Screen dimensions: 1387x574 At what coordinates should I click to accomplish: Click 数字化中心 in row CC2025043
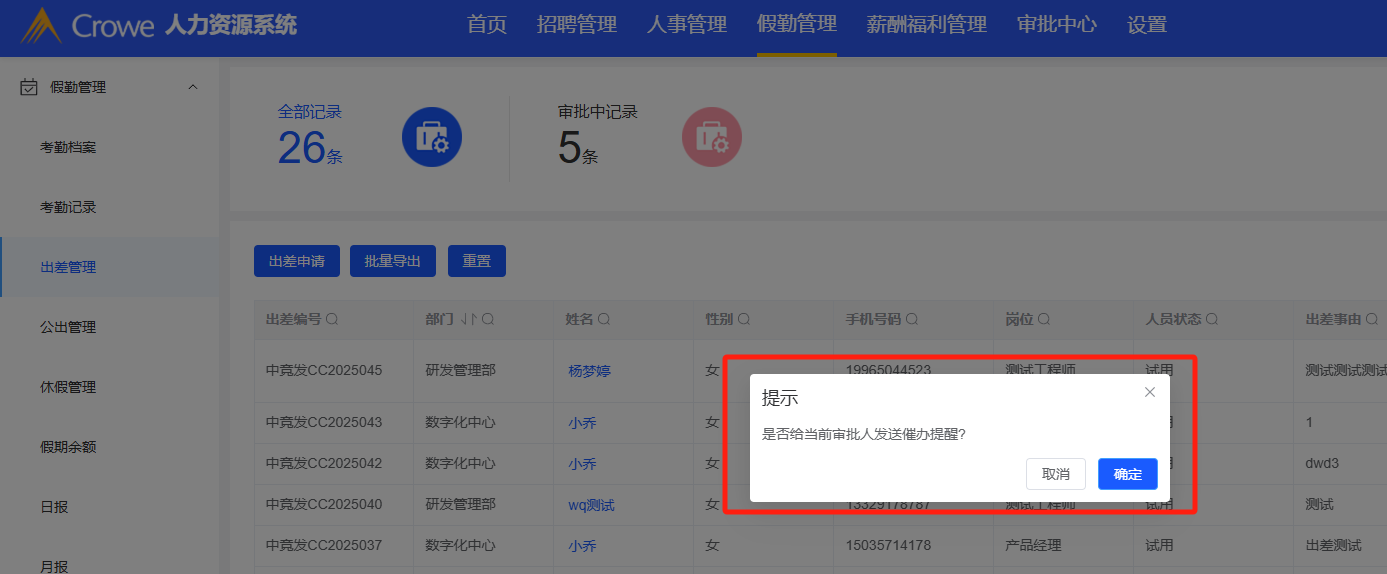coord(460,422)
